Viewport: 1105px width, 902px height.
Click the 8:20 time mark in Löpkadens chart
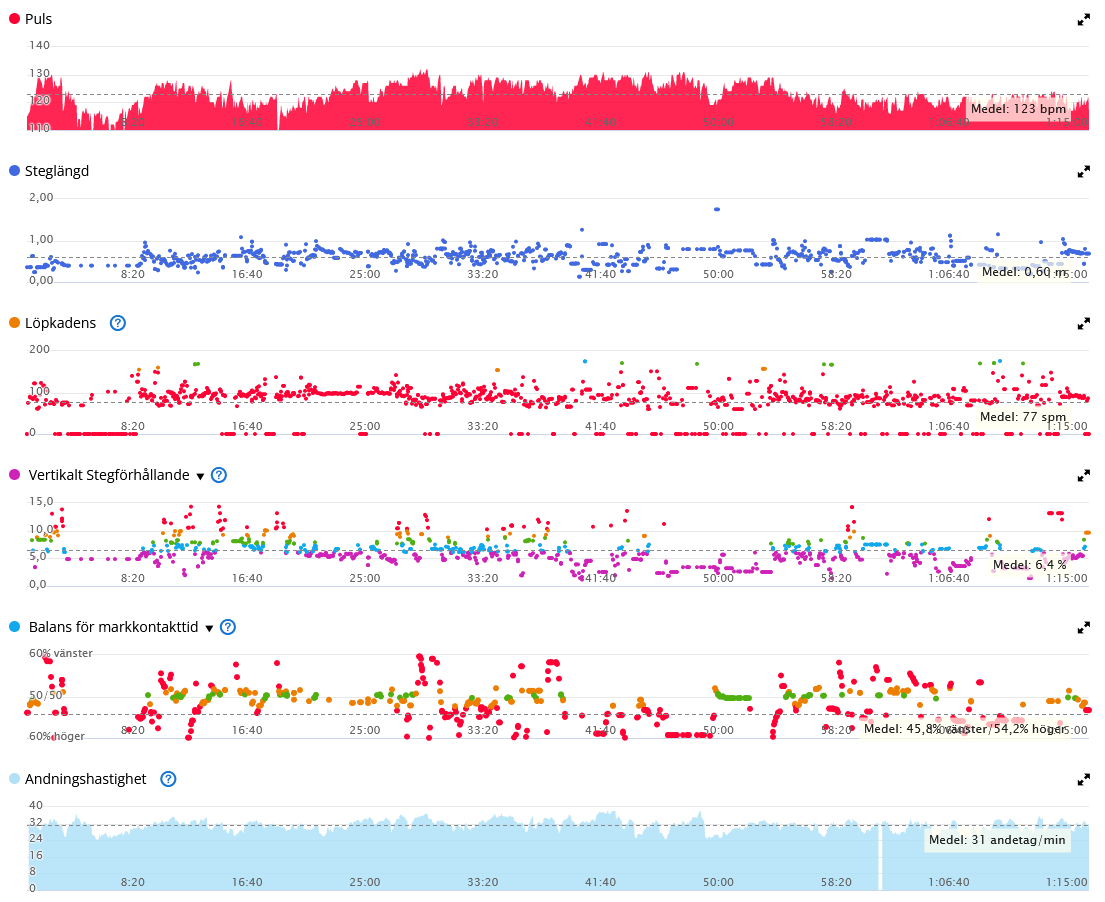coord(132,426)
